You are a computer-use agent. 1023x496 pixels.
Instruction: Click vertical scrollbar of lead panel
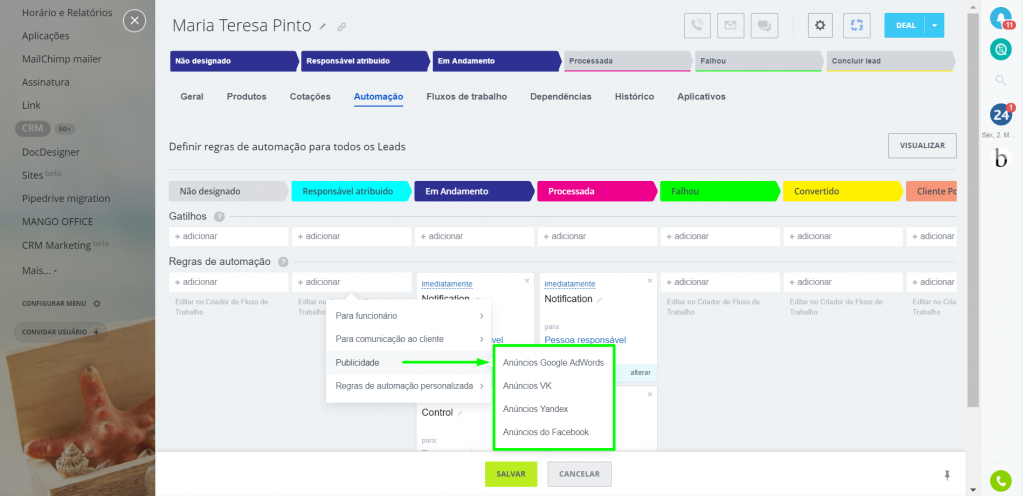973,209
